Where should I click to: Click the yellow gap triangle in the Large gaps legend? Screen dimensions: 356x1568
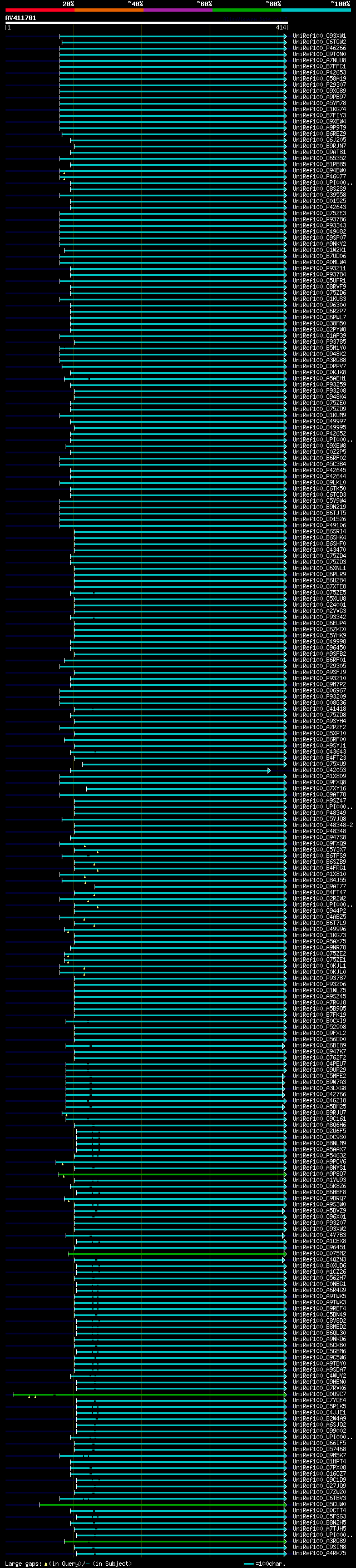point(46,1563)
